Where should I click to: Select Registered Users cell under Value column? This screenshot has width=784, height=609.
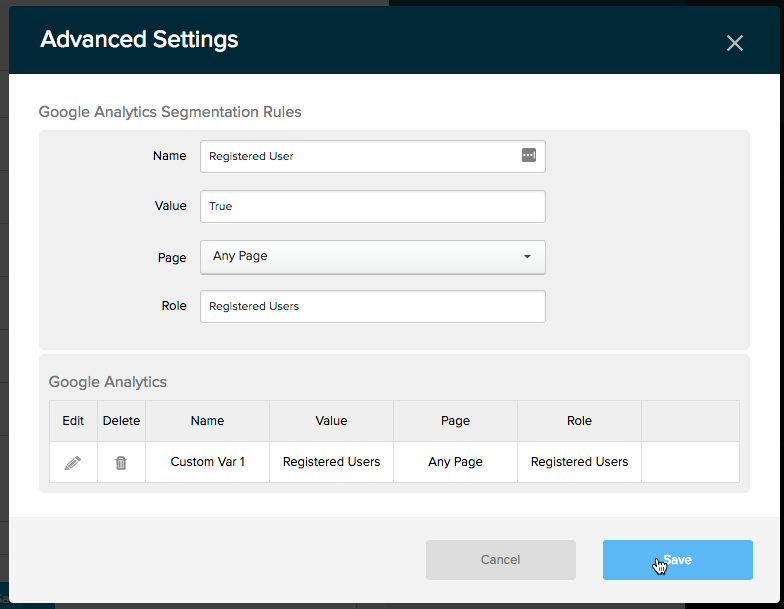pyautogui.click(x=331, y=462)
